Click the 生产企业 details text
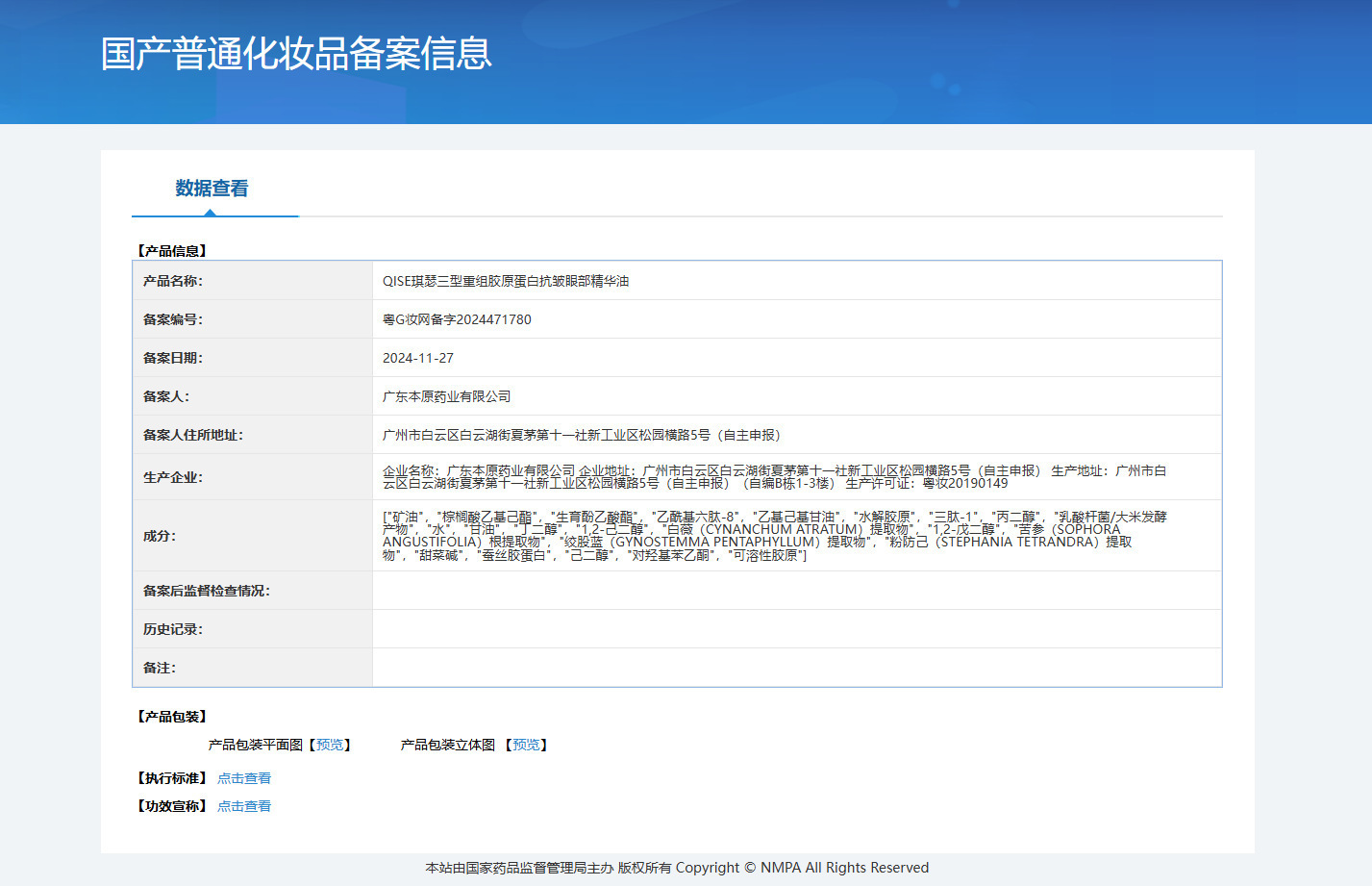1372x886 pixels. (774, 477)
